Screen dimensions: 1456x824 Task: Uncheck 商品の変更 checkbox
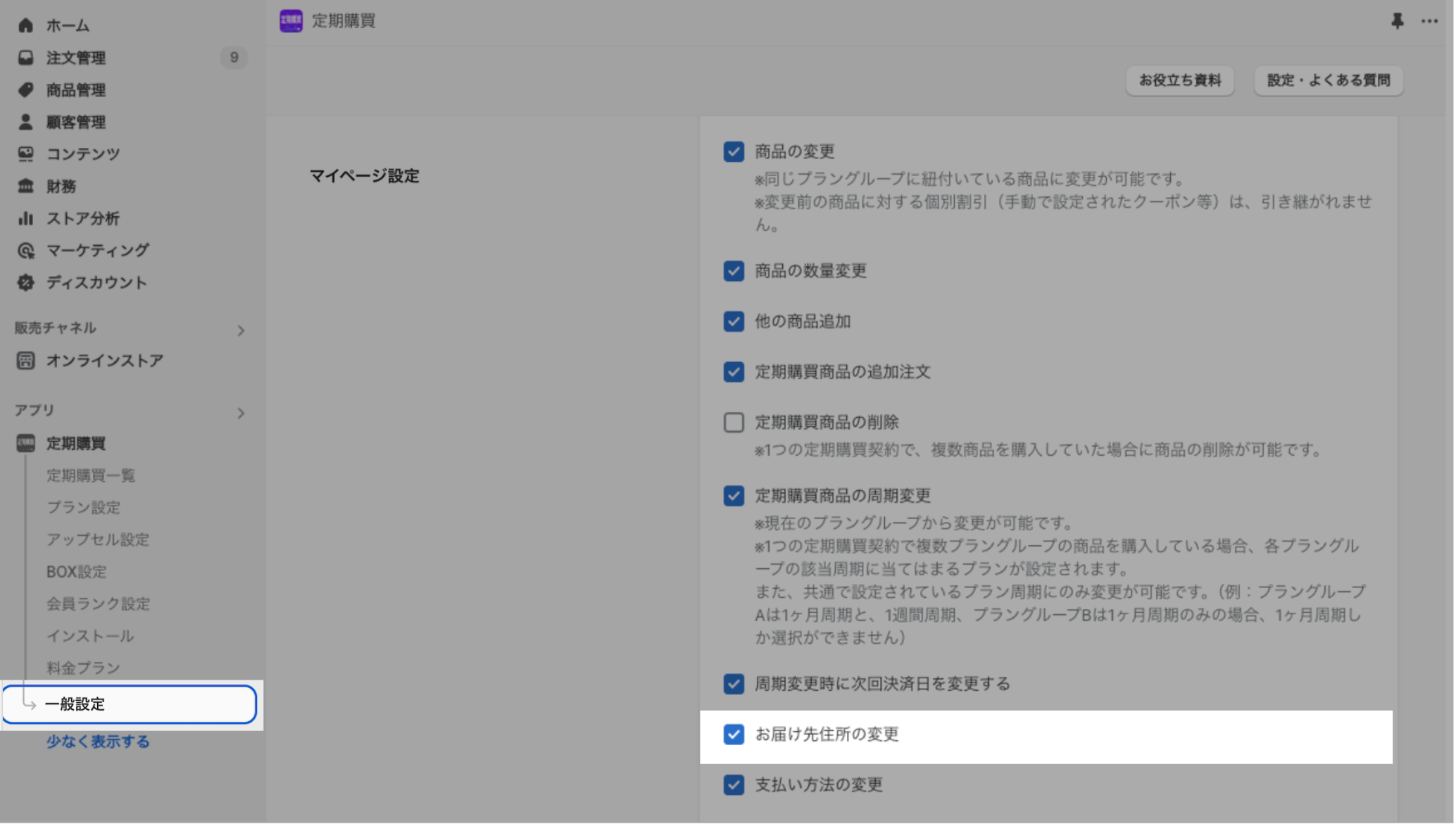[734, 151]
